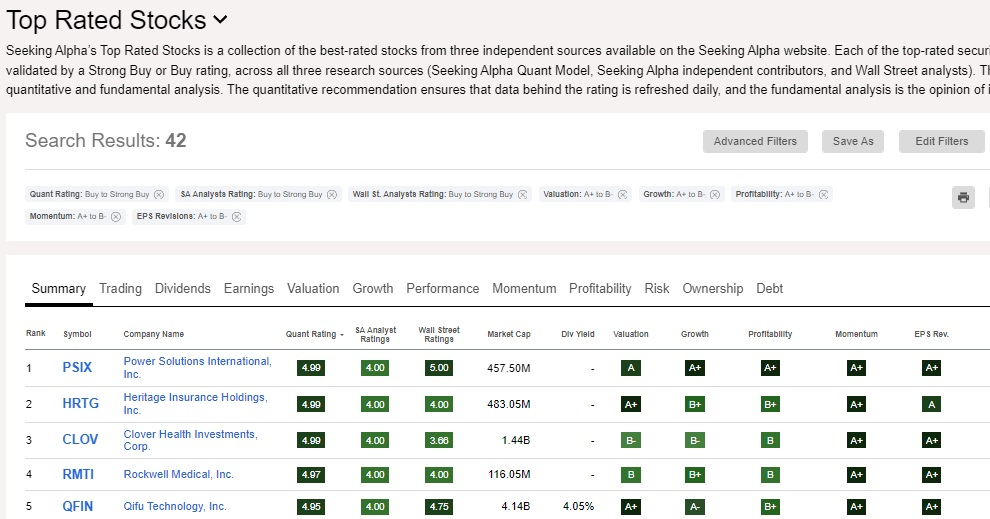
Task: Remove the Valuation filter chip
Action: (623, 194)
